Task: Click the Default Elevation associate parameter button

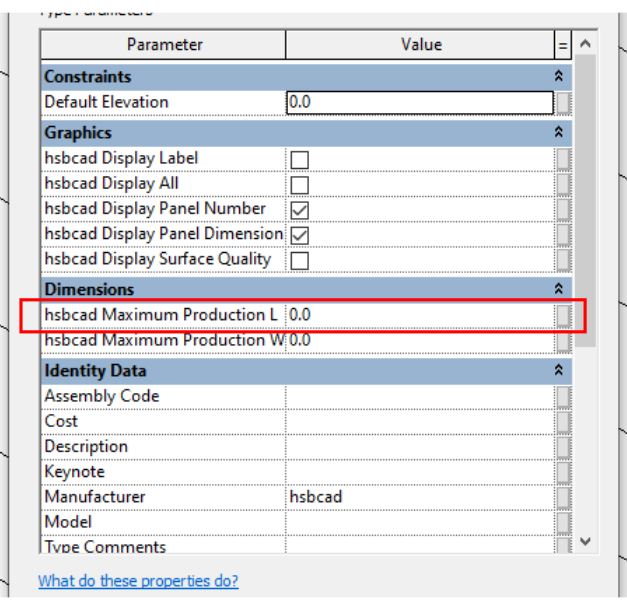Action: (564, 102)
